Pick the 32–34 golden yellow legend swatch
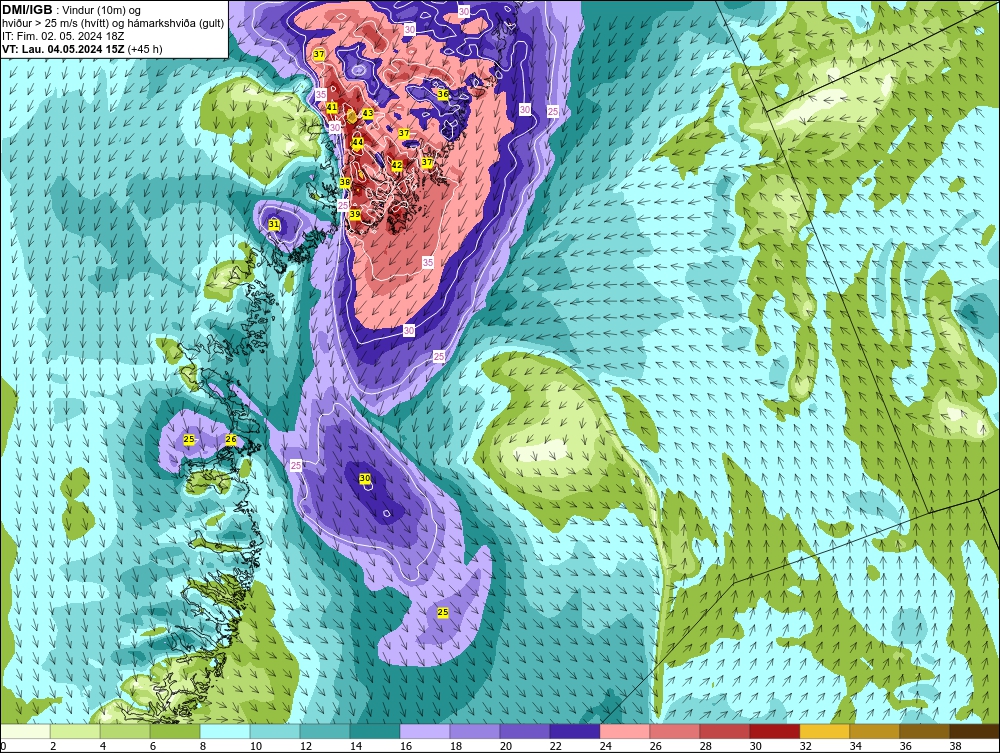 click(825, 731)
